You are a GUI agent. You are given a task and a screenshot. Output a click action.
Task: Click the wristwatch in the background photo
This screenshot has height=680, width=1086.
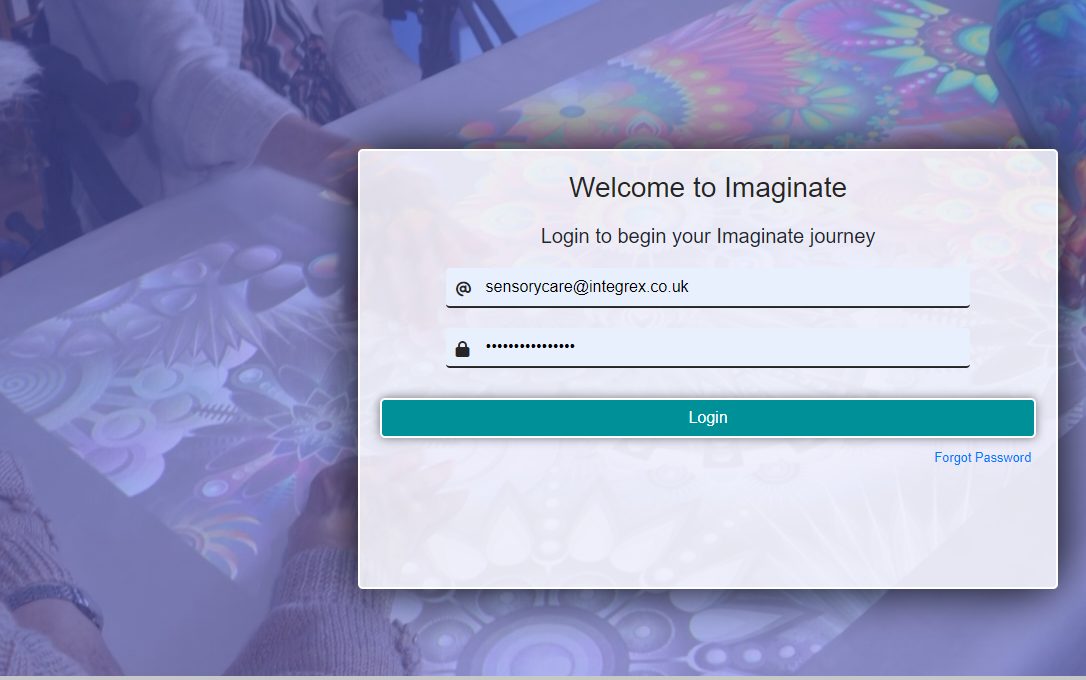(x=59, y=601)
